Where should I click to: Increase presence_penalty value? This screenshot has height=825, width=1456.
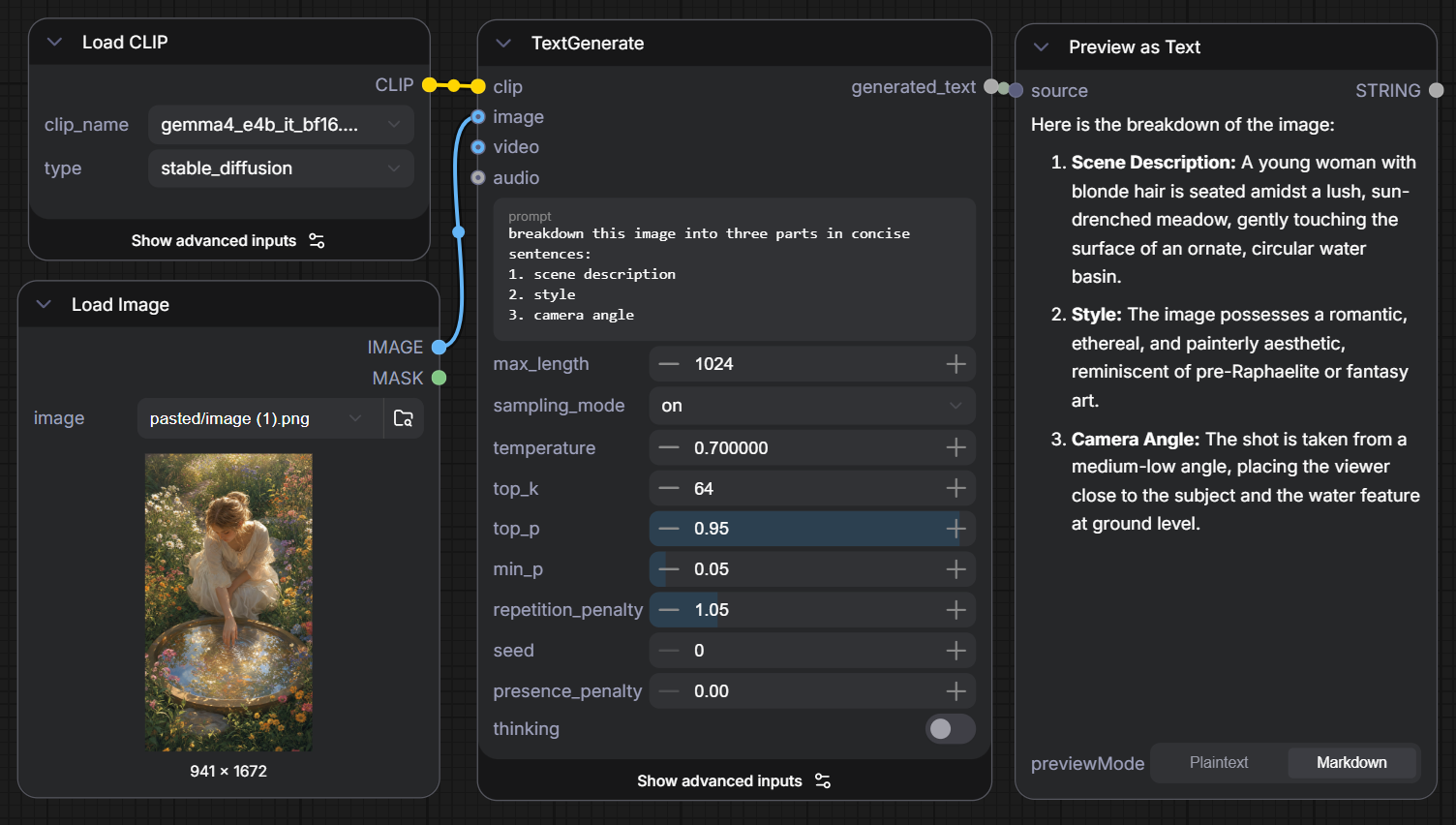click(956, 691)
